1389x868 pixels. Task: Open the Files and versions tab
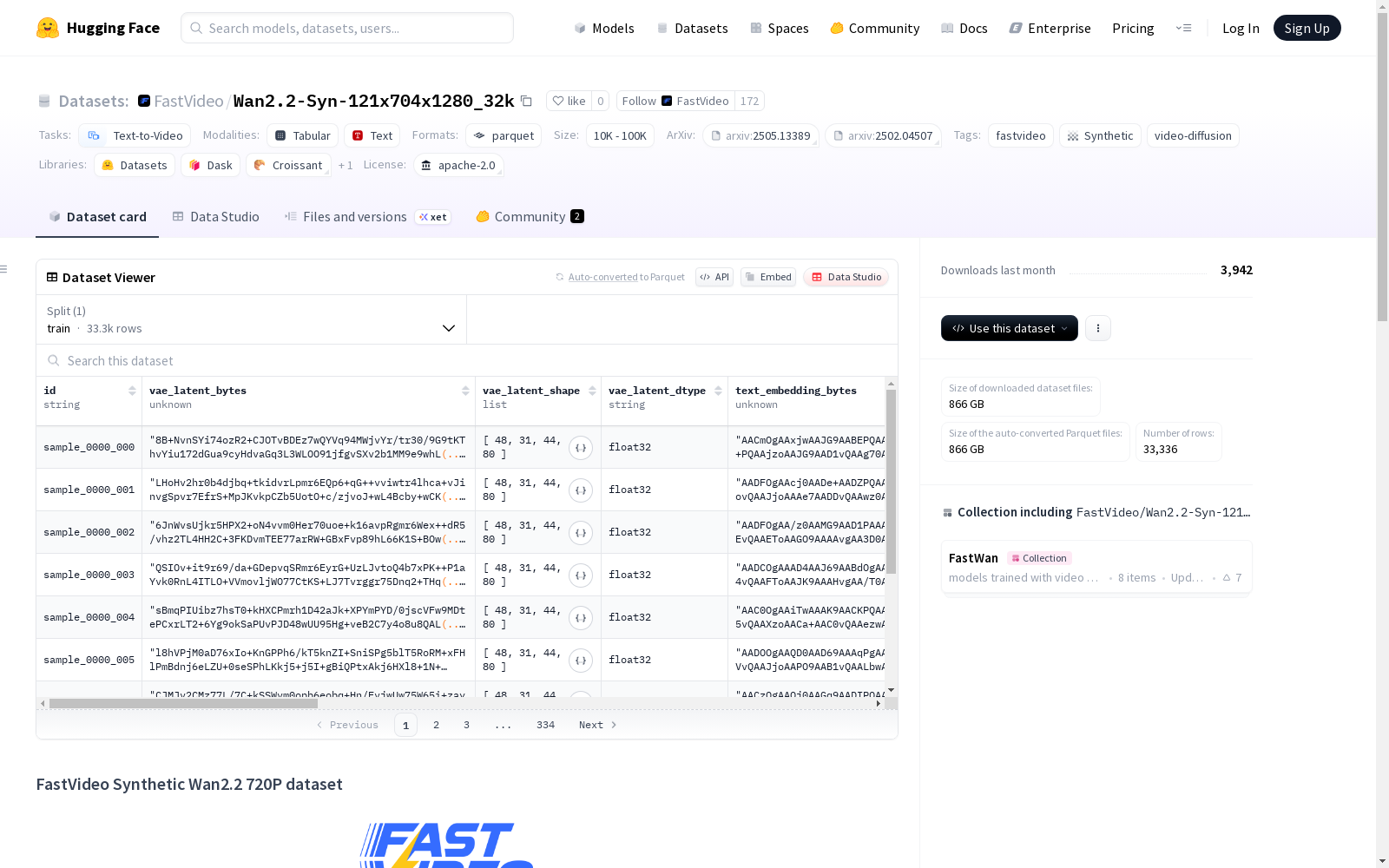point(367,217)
